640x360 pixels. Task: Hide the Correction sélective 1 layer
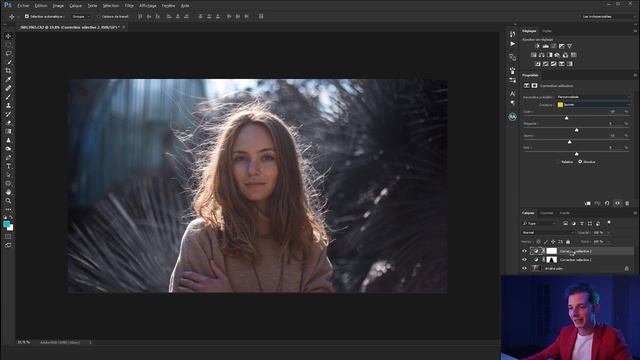tap(524, 260)
